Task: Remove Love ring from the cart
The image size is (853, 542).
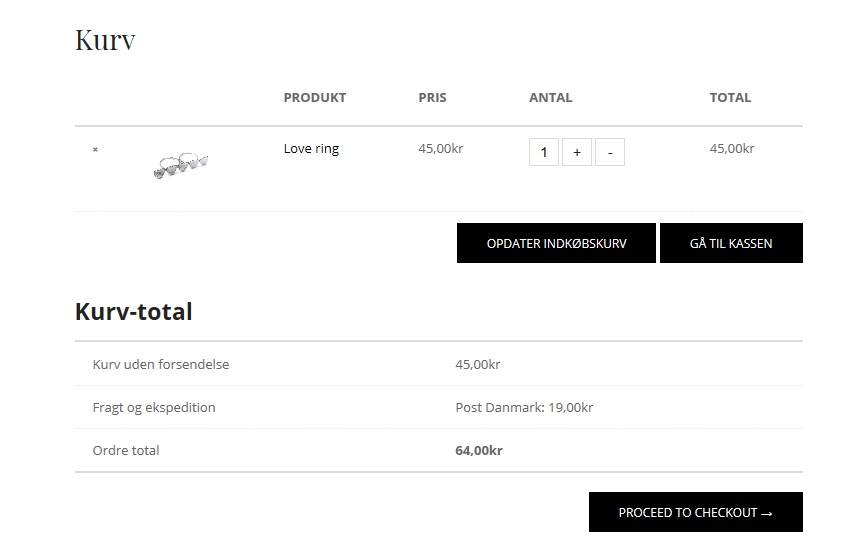Action: pyautogui.click(x=95, y=149)
